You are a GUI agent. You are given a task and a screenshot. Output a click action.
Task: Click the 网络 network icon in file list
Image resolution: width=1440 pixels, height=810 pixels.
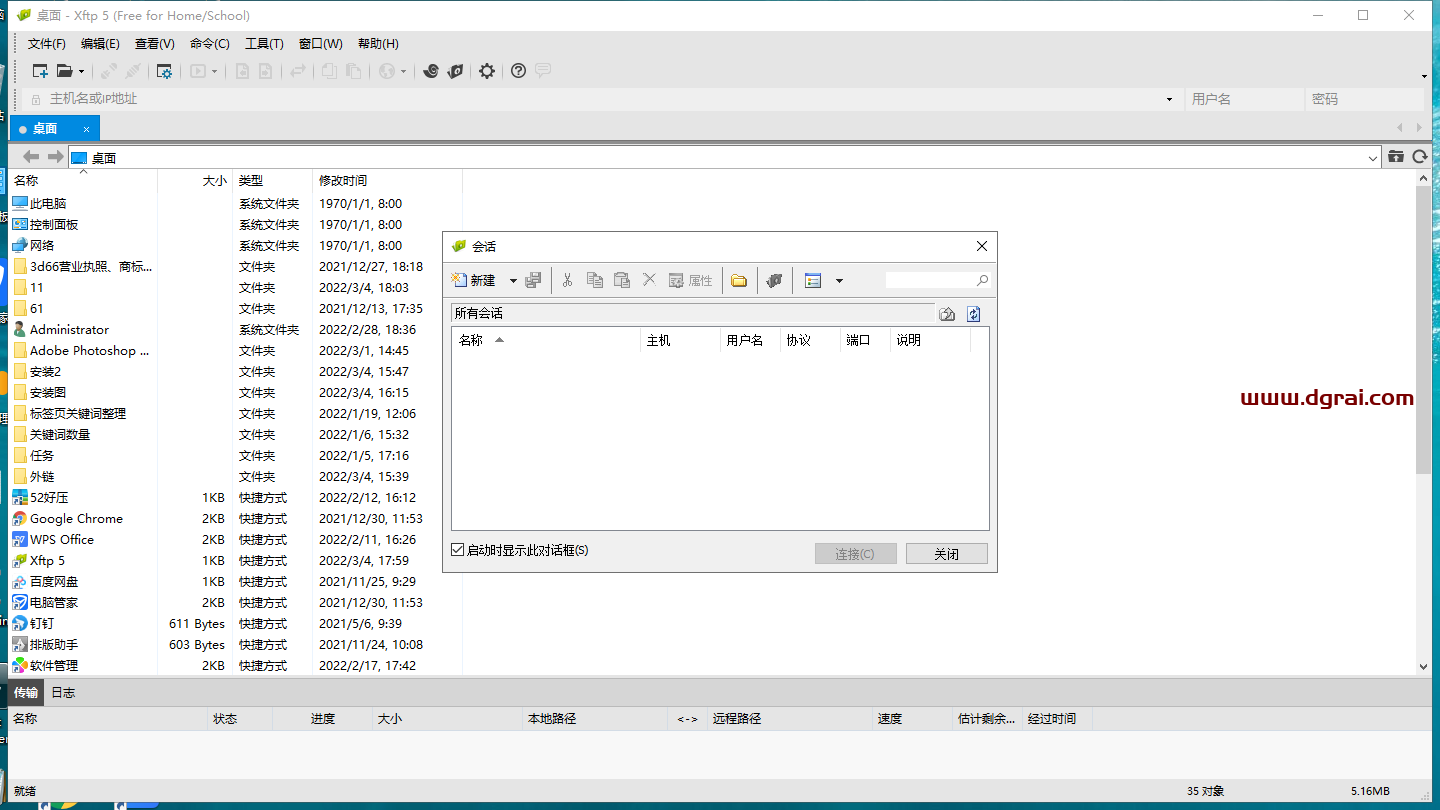point(19,246)
